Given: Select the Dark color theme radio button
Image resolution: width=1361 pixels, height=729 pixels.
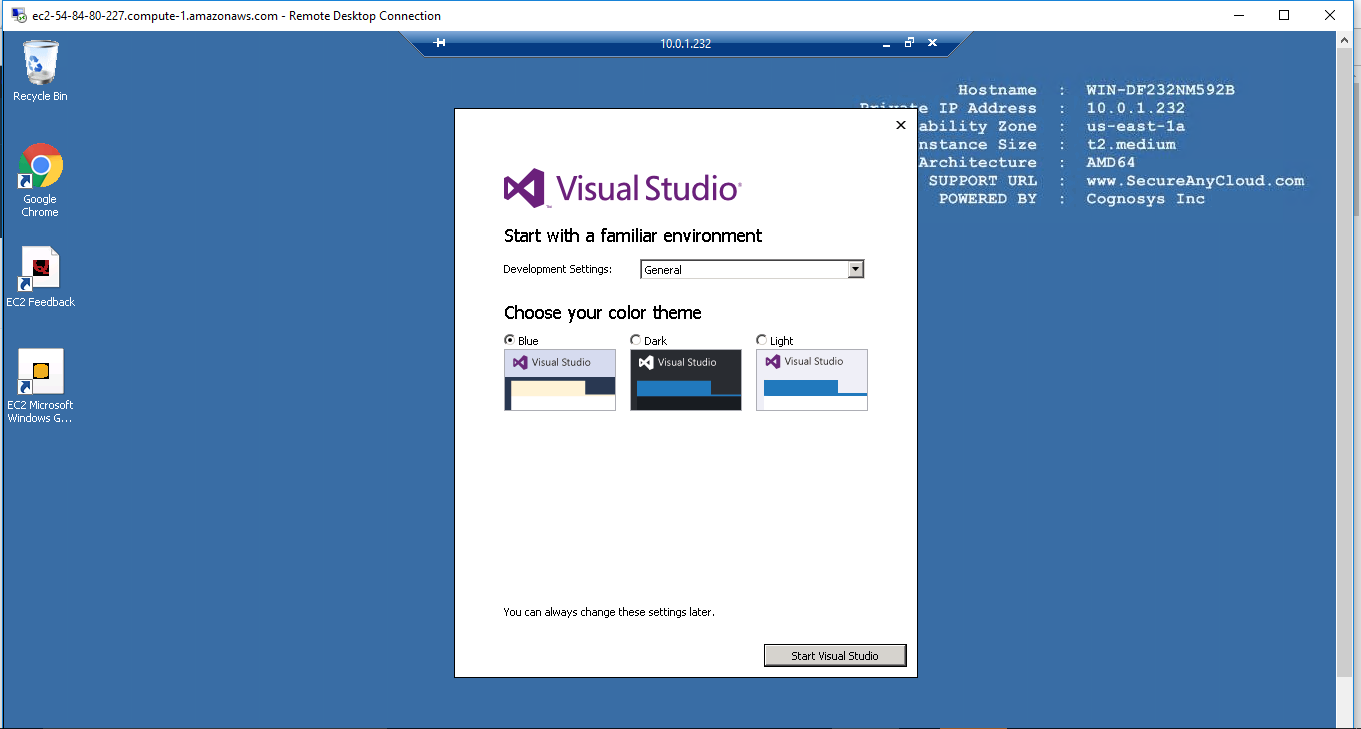Looking at the screenshot, I should click(636, 340).
